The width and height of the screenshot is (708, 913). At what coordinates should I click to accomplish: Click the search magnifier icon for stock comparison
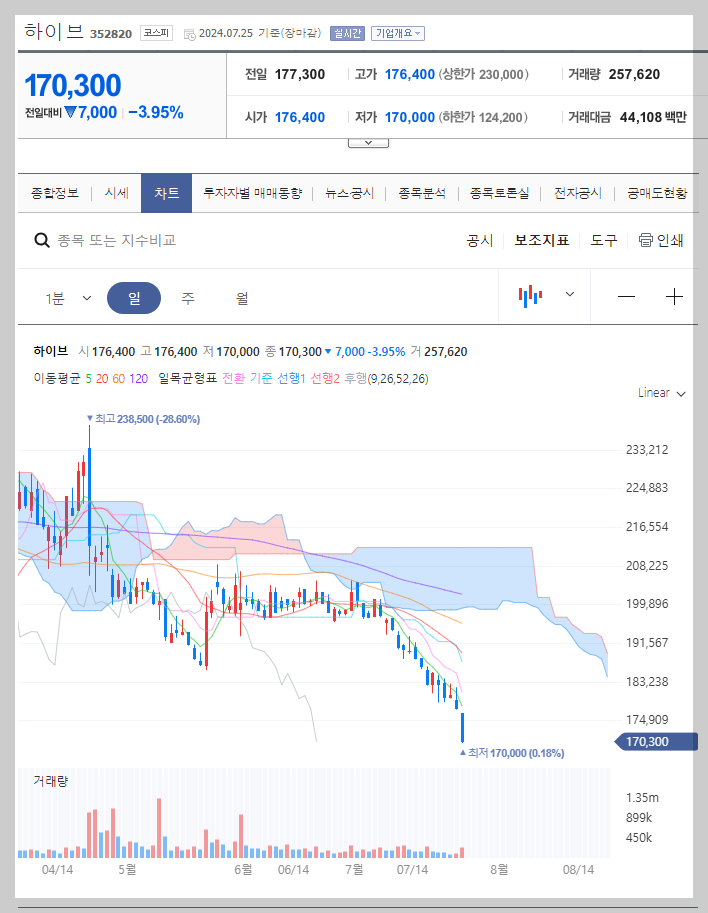[x=41, y=241]
